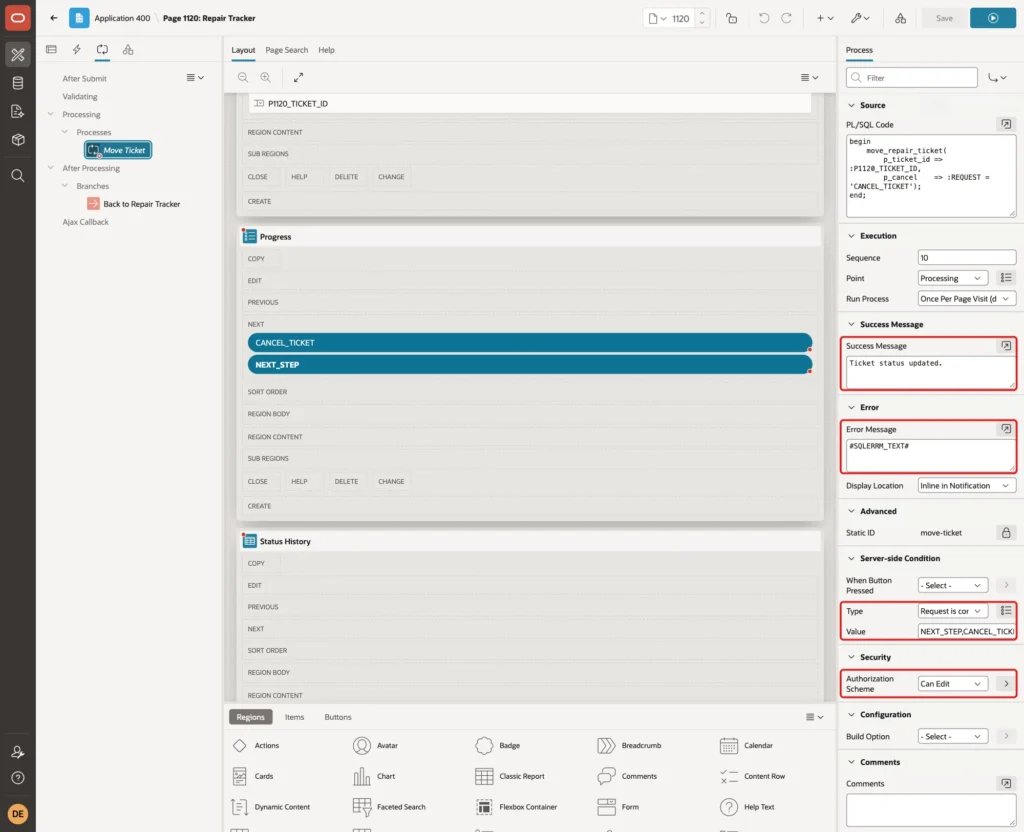Run the page with the play button
The height and width of the screenshot is (832, 1024).
click(992, 18)
